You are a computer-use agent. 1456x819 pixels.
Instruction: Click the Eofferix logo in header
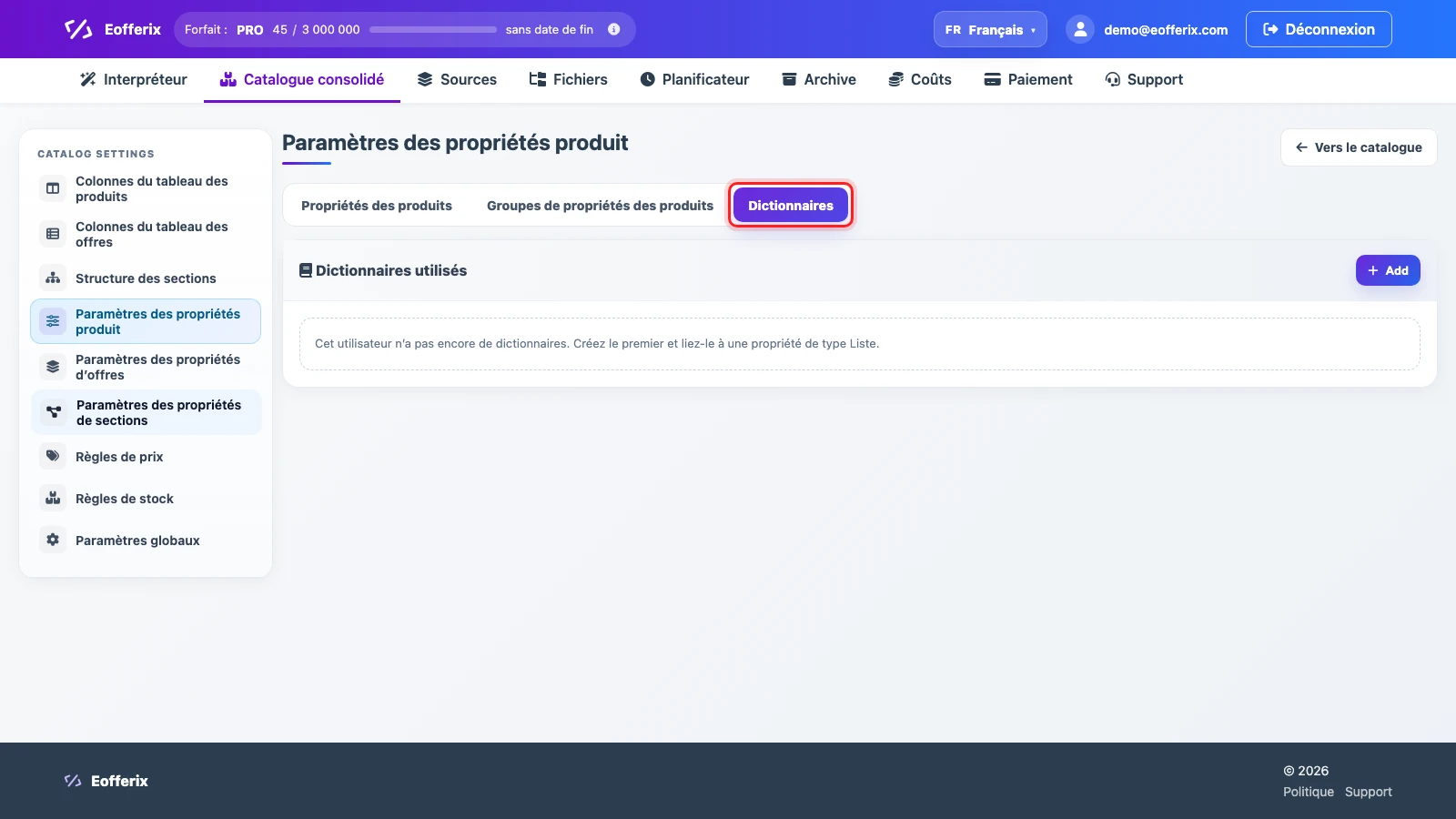[112, 29]
